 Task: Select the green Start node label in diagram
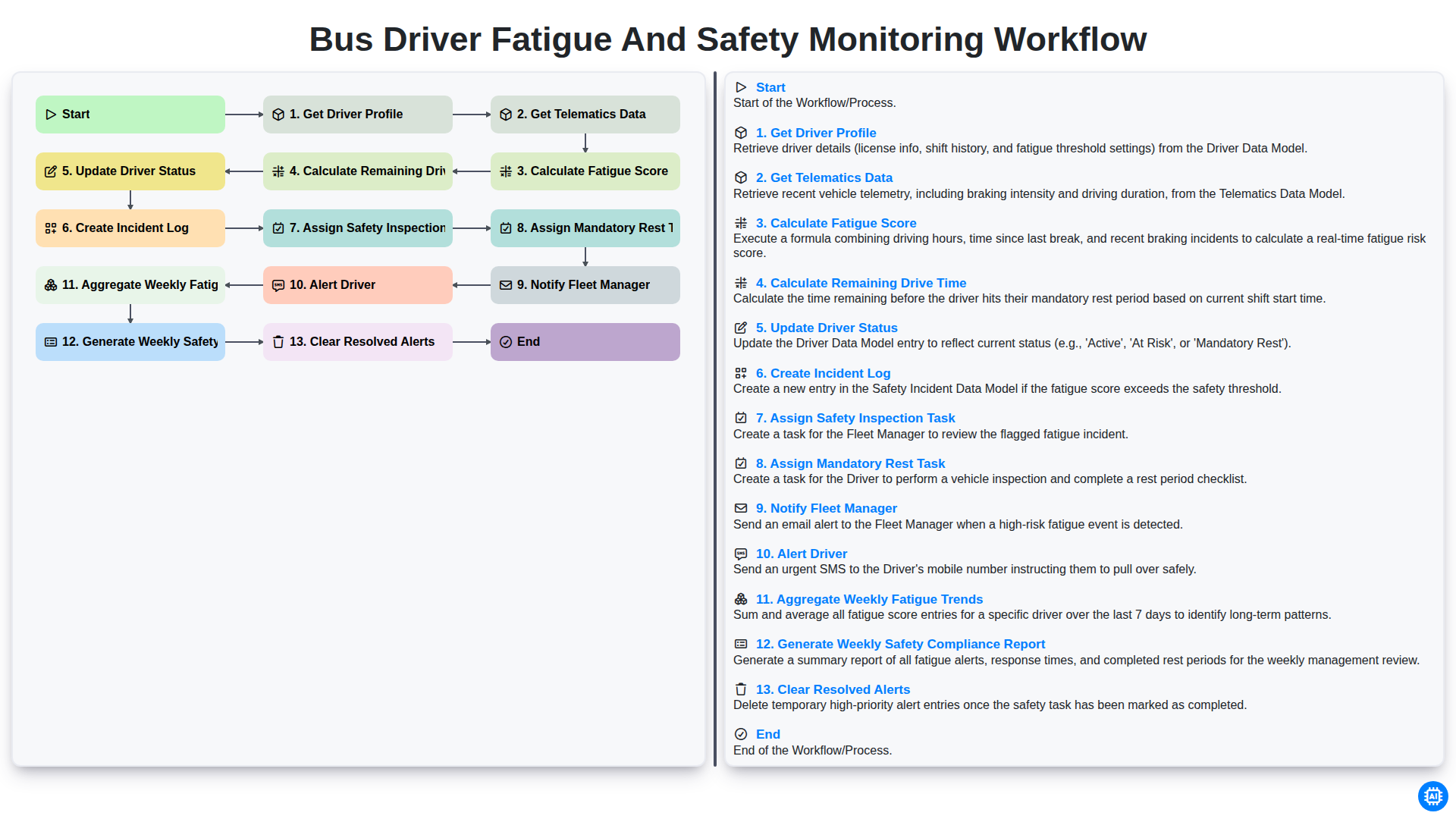(76, 115)
